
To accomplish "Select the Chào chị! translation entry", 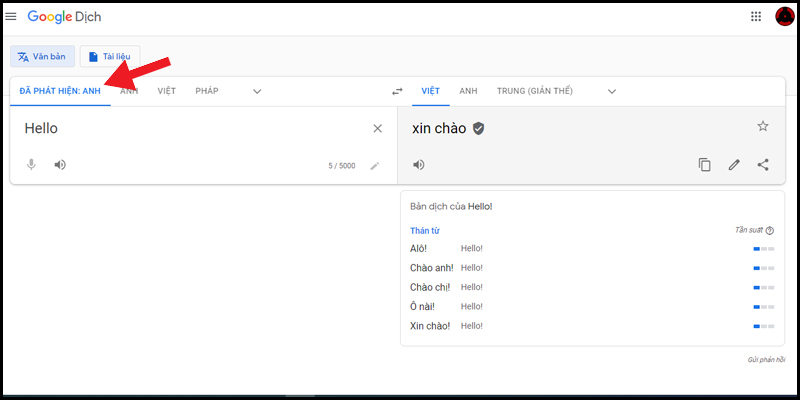I will point(431,287).
